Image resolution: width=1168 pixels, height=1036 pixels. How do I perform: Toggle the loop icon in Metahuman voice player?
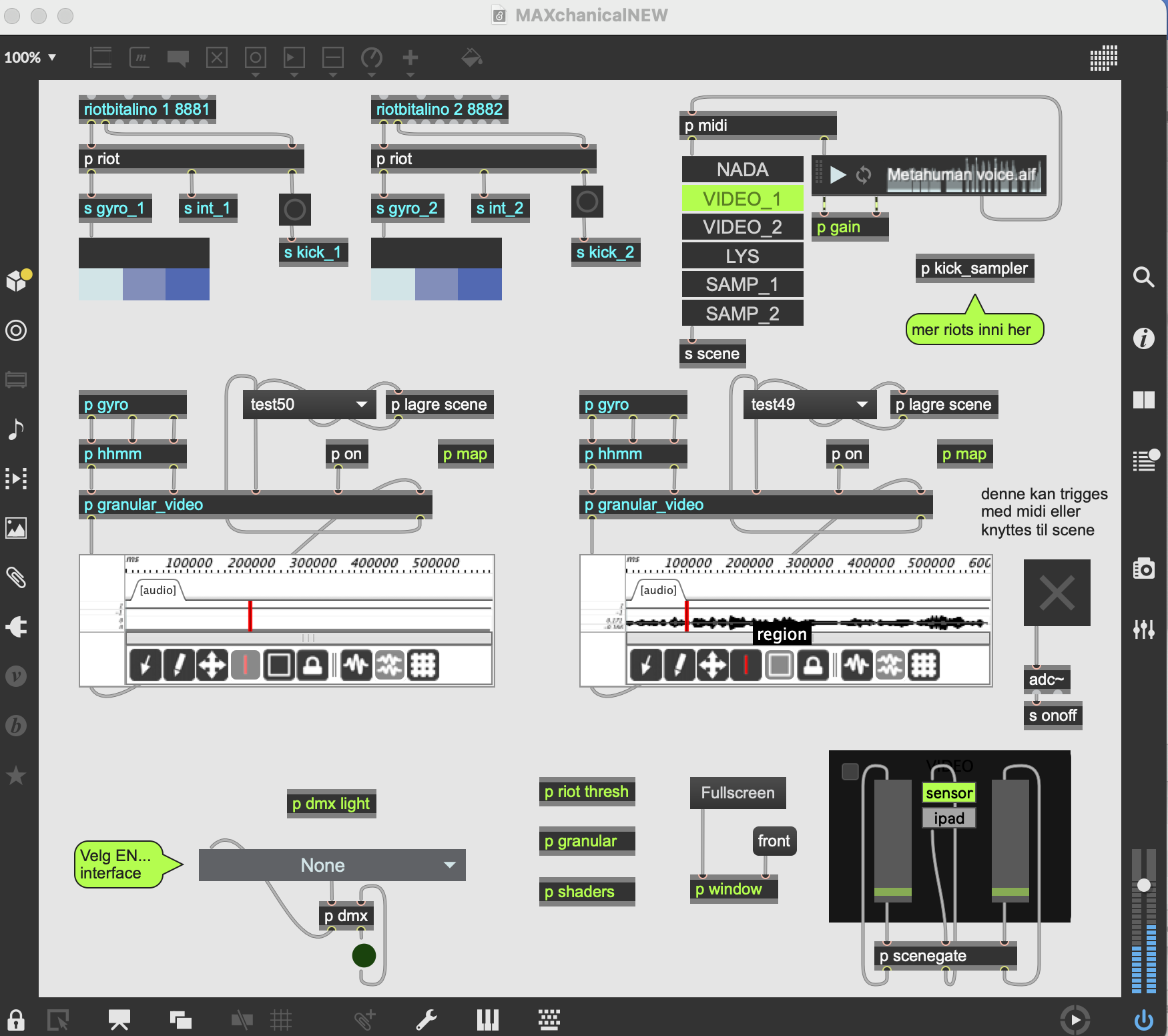point(864,175)
